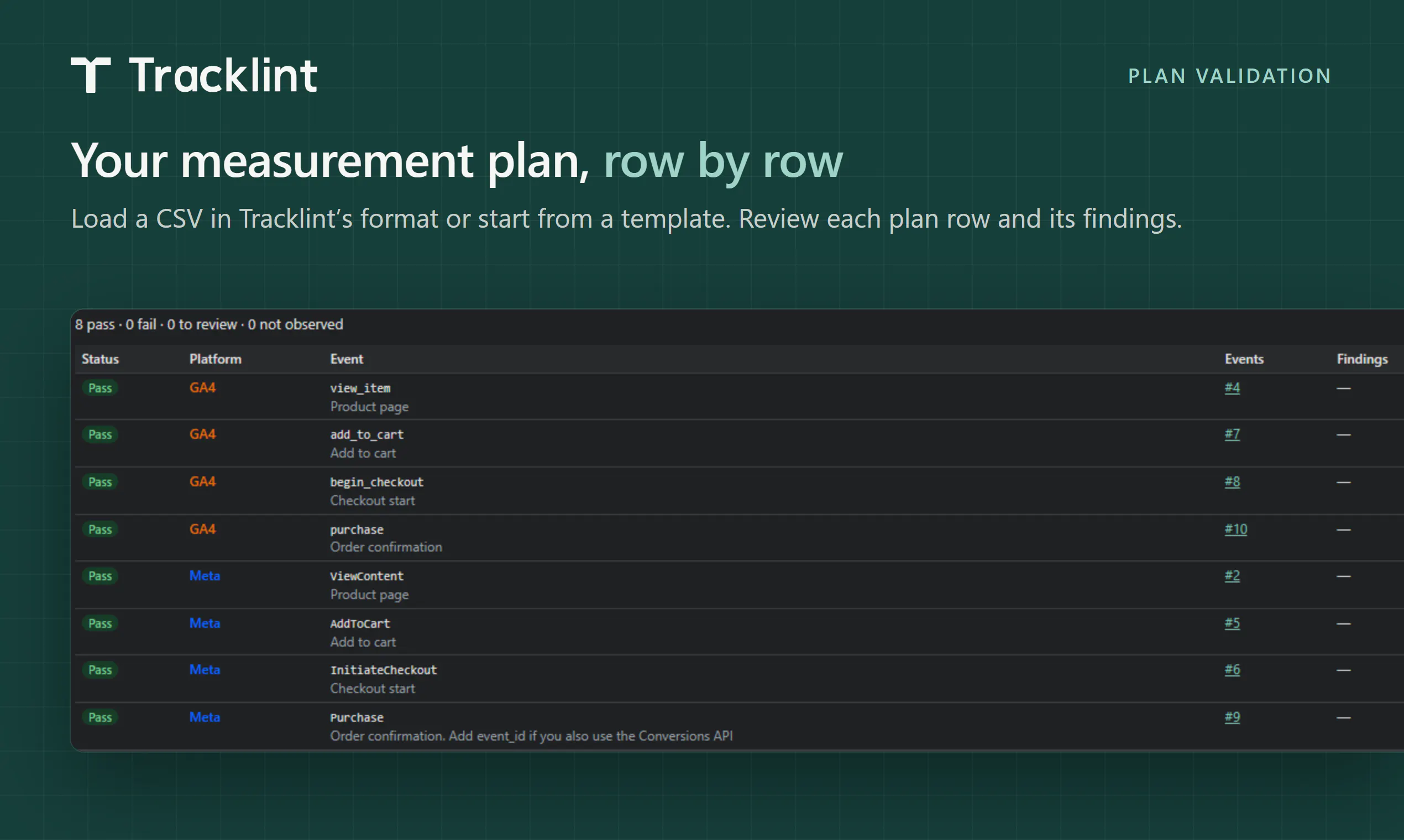
Task: Click the 'Order confirmation' description under purchase
Action: pos(386,547)
